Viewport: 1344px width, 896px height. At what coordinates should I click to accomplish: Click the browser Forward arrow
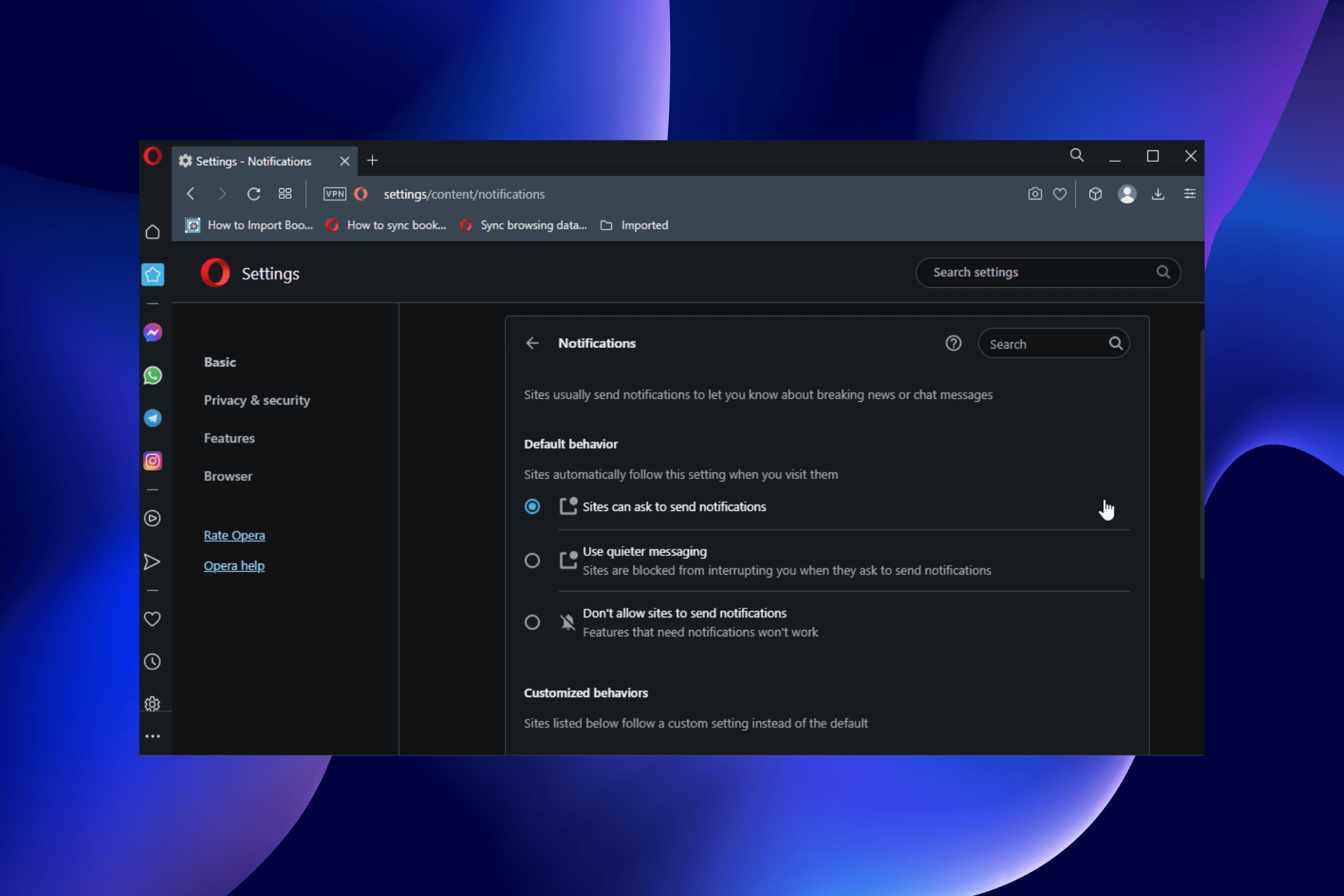click(x=222, y=194)
